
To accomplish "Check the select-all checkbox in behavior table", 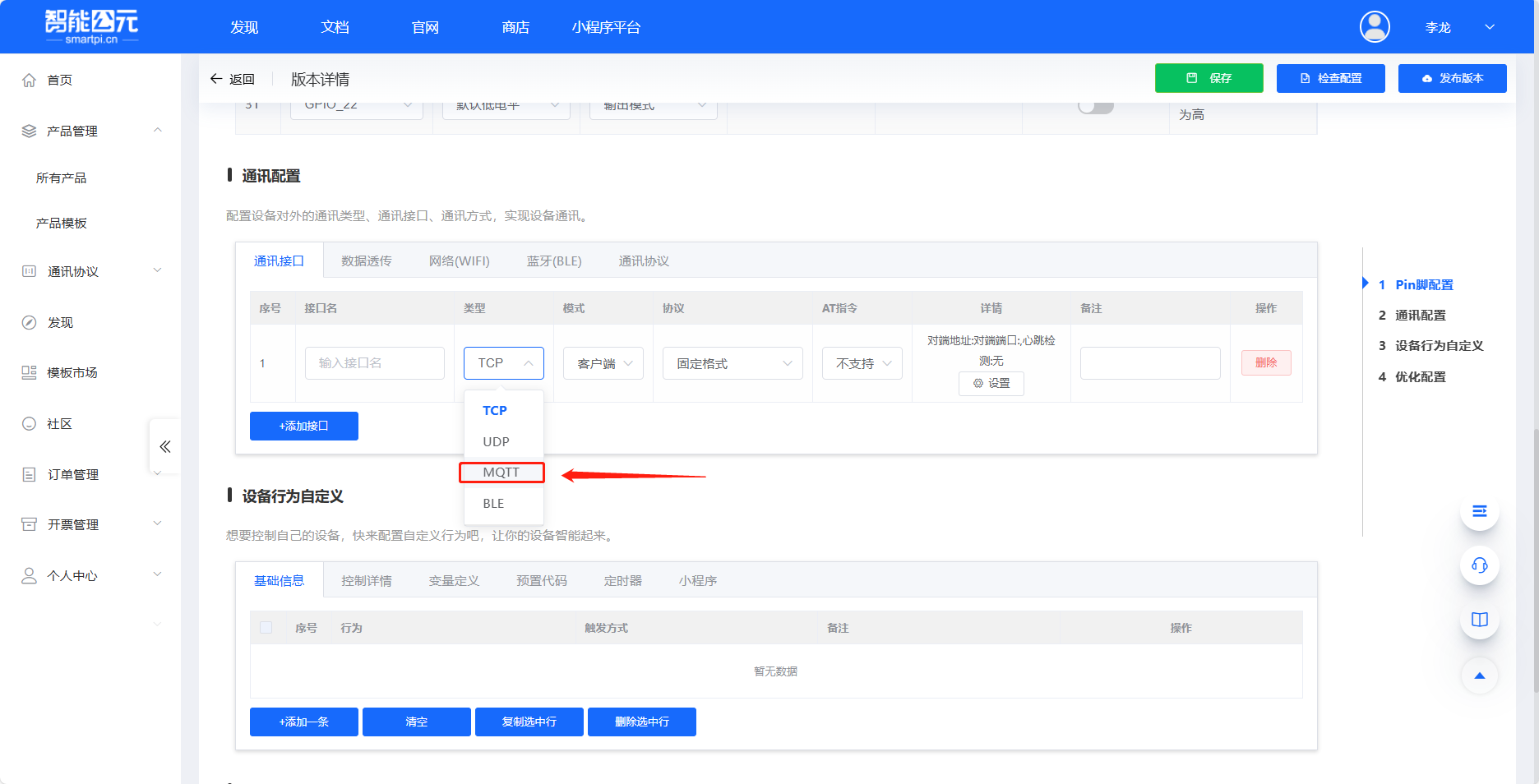I will coord(266,628).
